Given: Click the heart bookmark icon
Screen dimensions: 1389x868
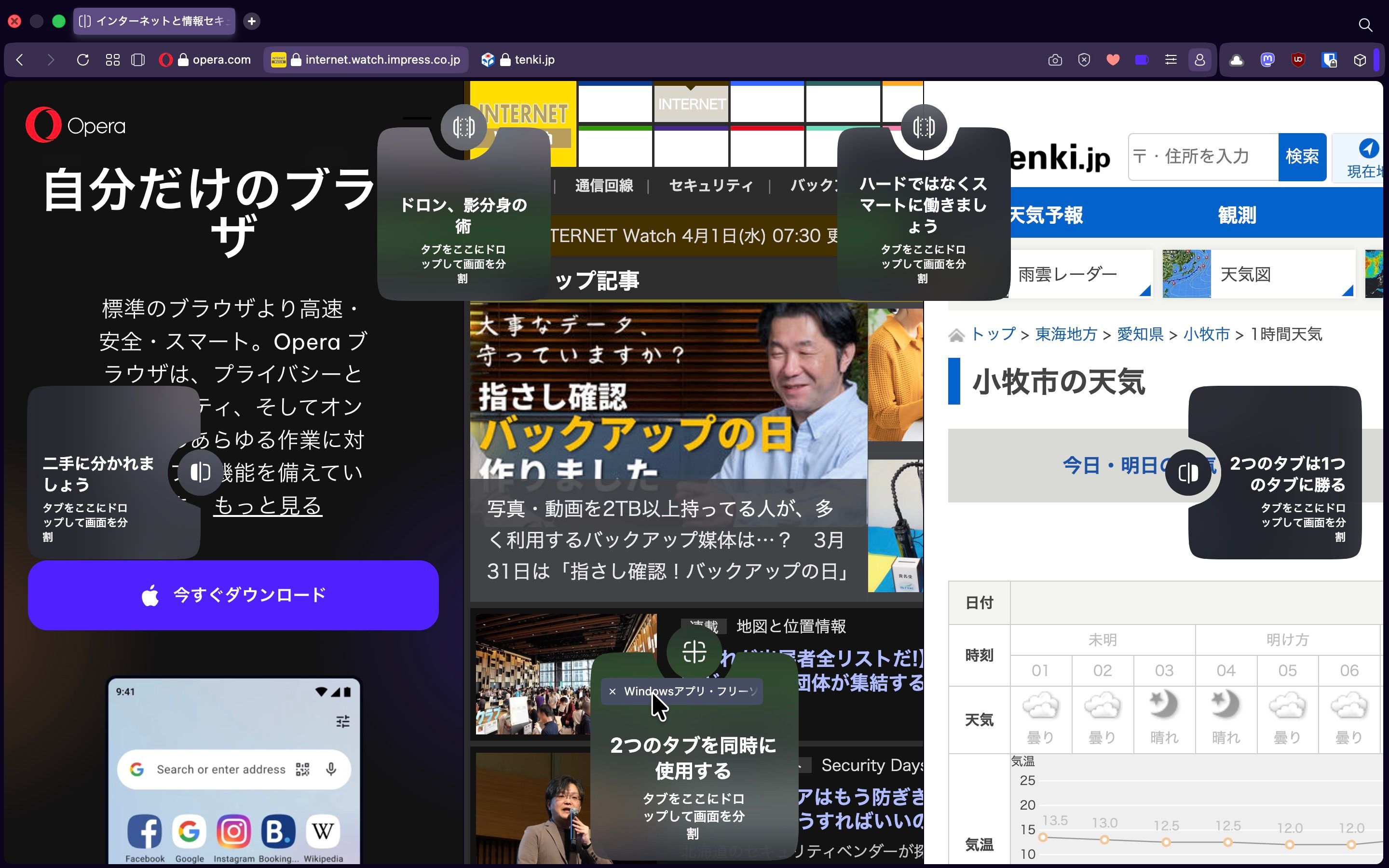Looking at the screenshot, I should 1113,60.
